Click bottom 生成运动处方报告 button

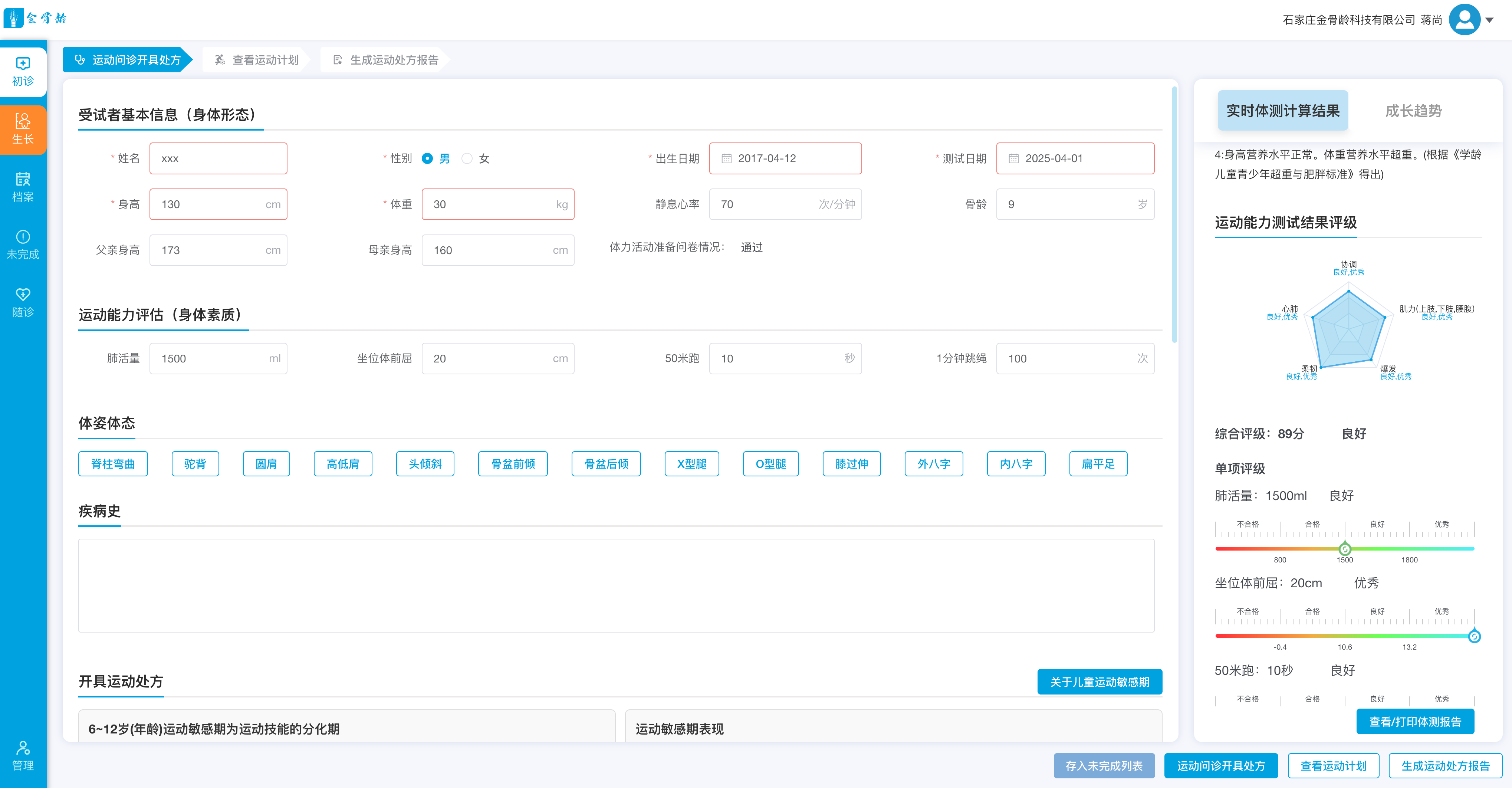point(1446,766)
